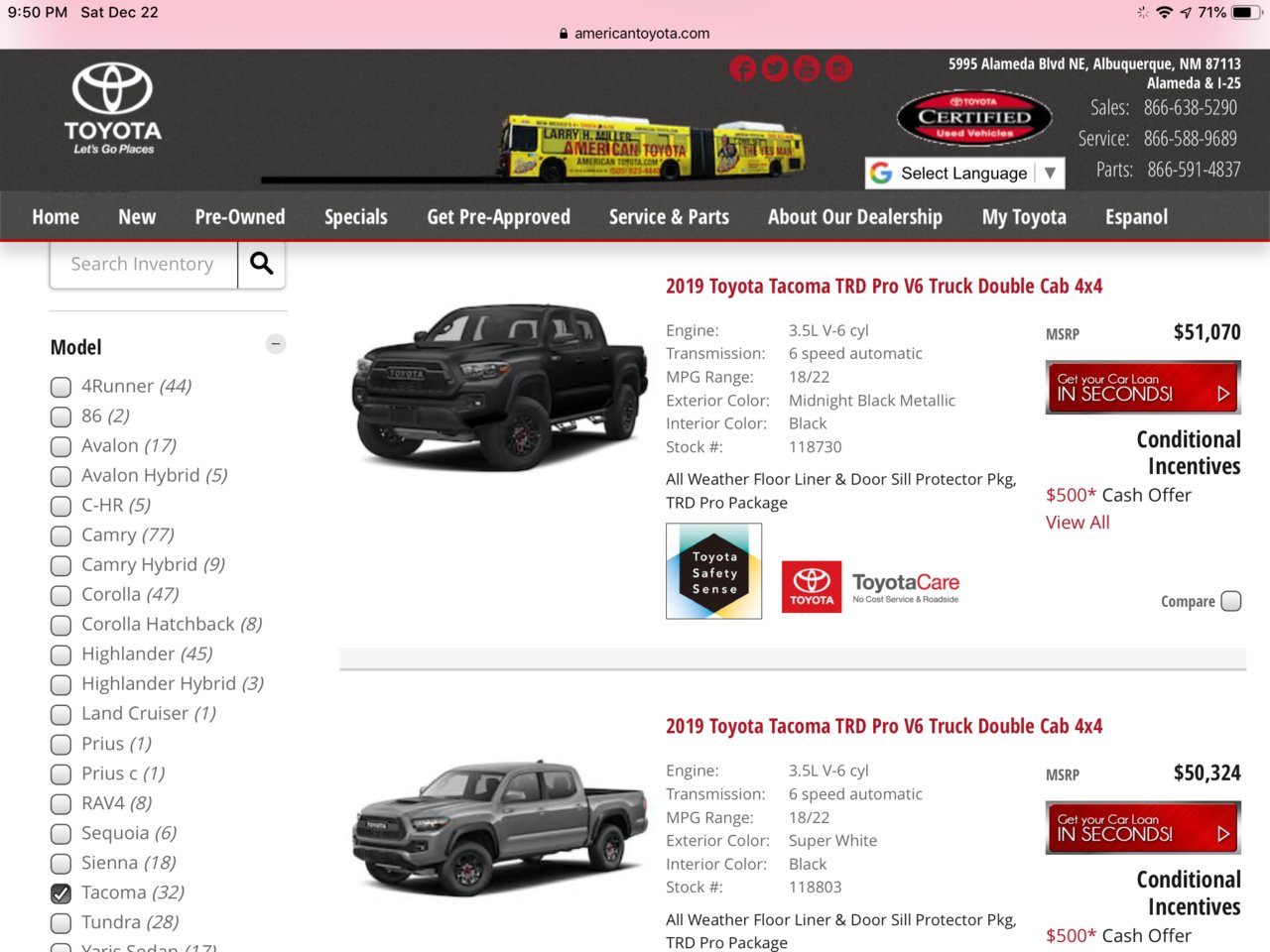Open the Home menu item
Image resolution: width=1270 pixels, height=952 pixels.
tap(56, 216)
